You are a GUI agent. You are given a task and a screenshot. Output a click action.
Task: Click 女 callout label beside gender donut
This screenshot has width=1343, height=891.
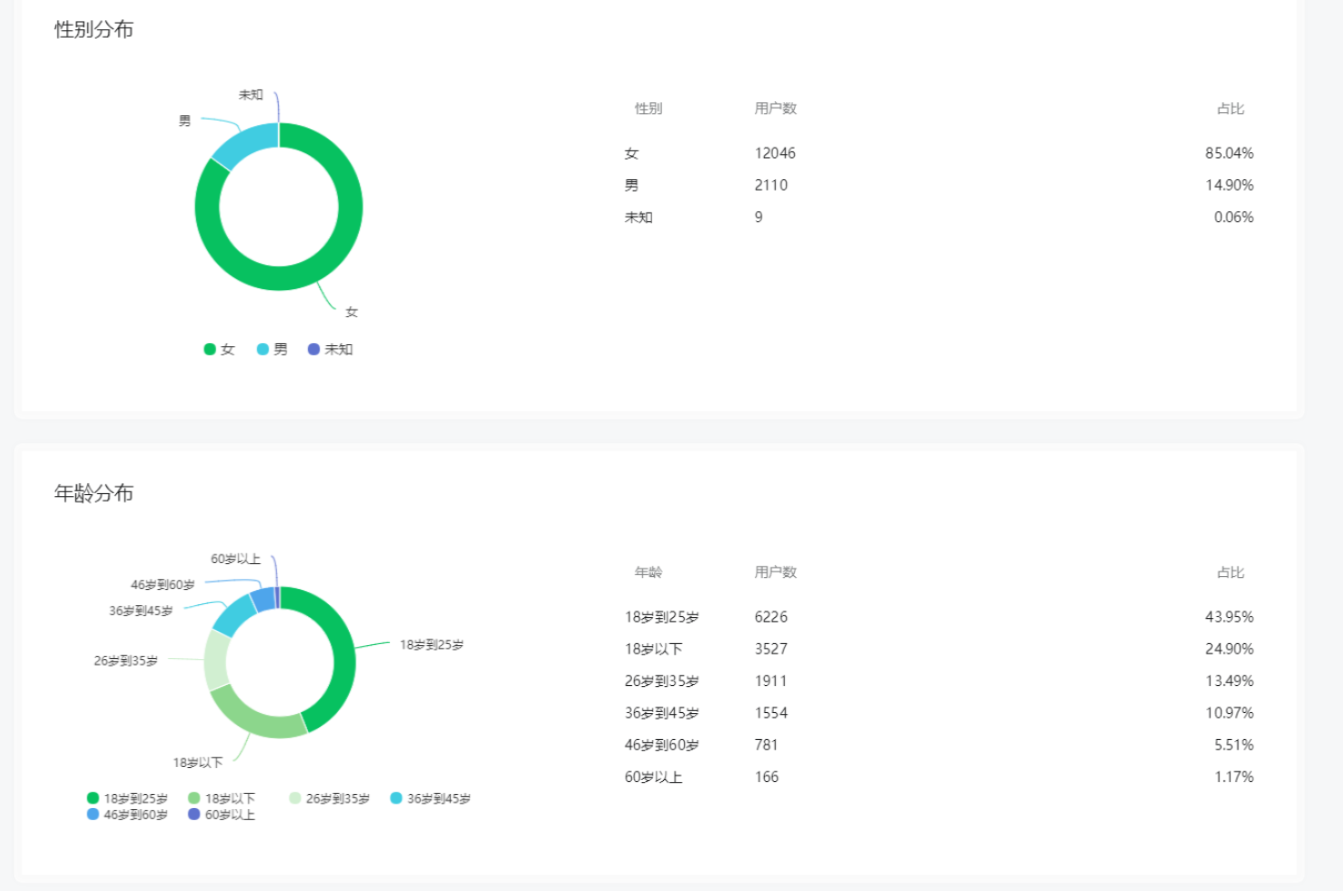point(351,312)
